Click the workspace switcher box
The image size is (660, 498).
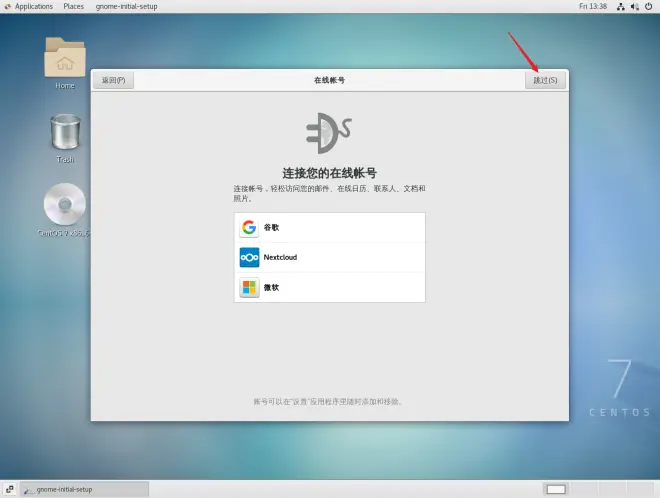click(x=556, y=489)
